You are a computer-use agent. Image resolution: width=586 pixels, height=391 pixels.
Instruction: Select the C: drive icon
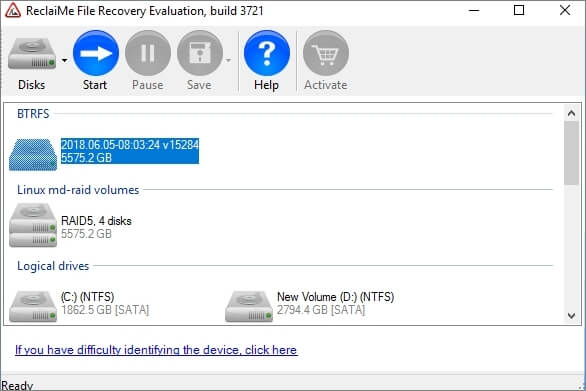click(x=33, y=307)
